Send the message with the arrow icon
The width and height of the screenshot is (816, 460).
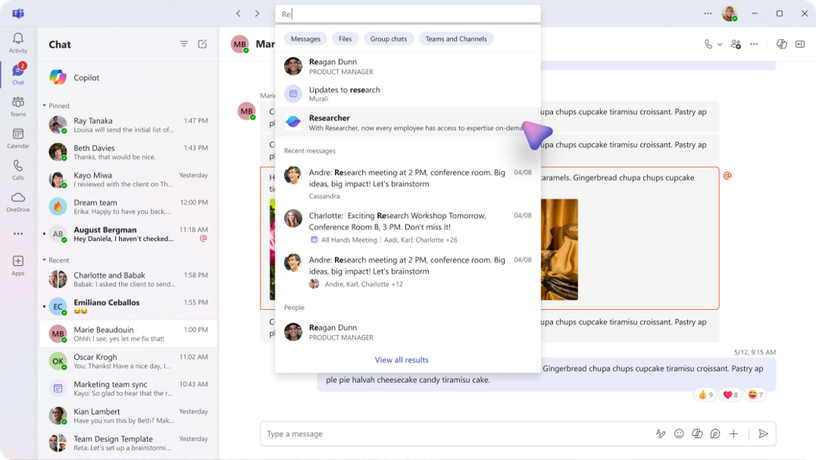click(x=763, y=433)
